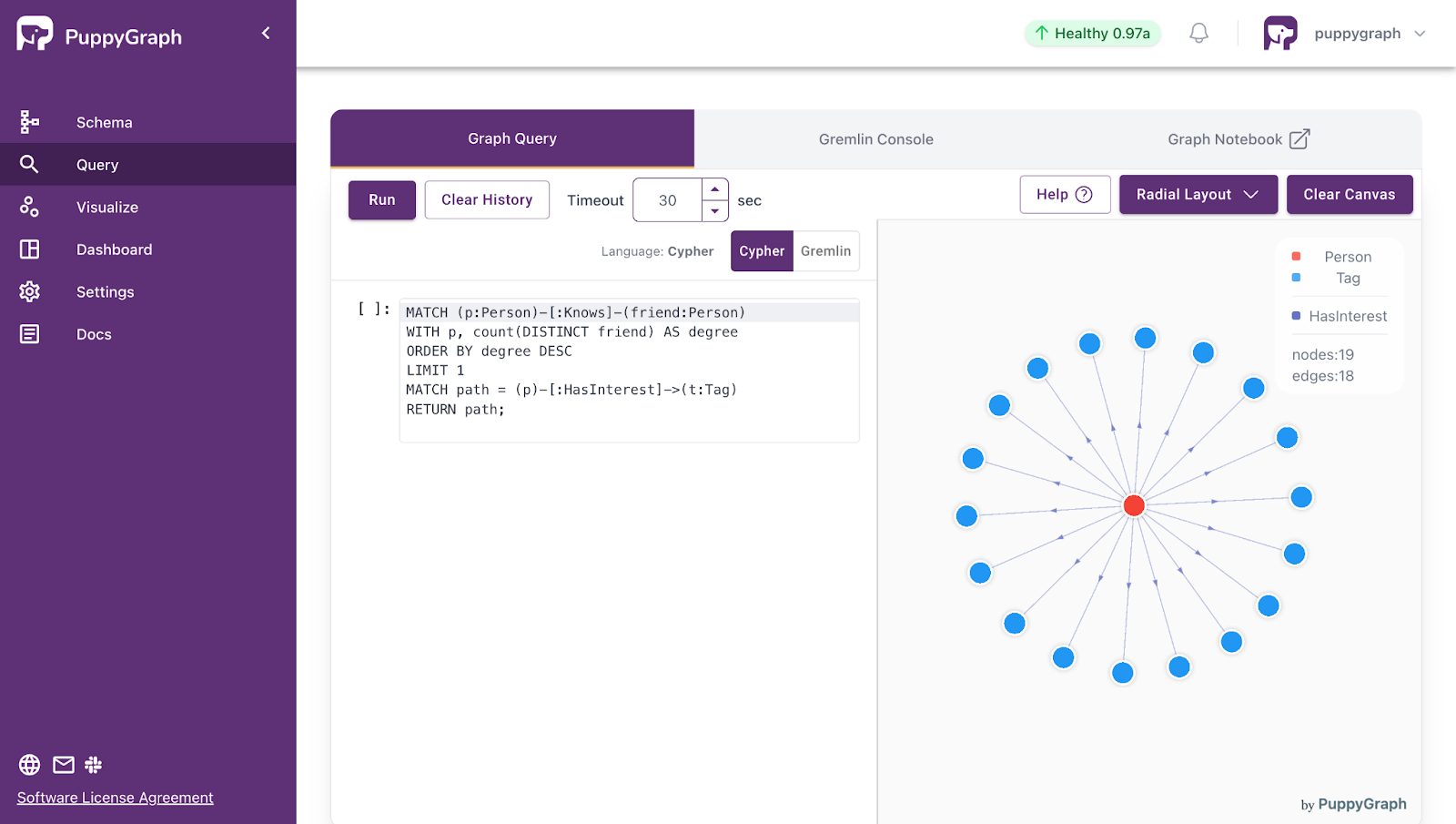Click the red Person legend swatch
The height and width of the screenshot is (824, 1456).
point(1296,257)
